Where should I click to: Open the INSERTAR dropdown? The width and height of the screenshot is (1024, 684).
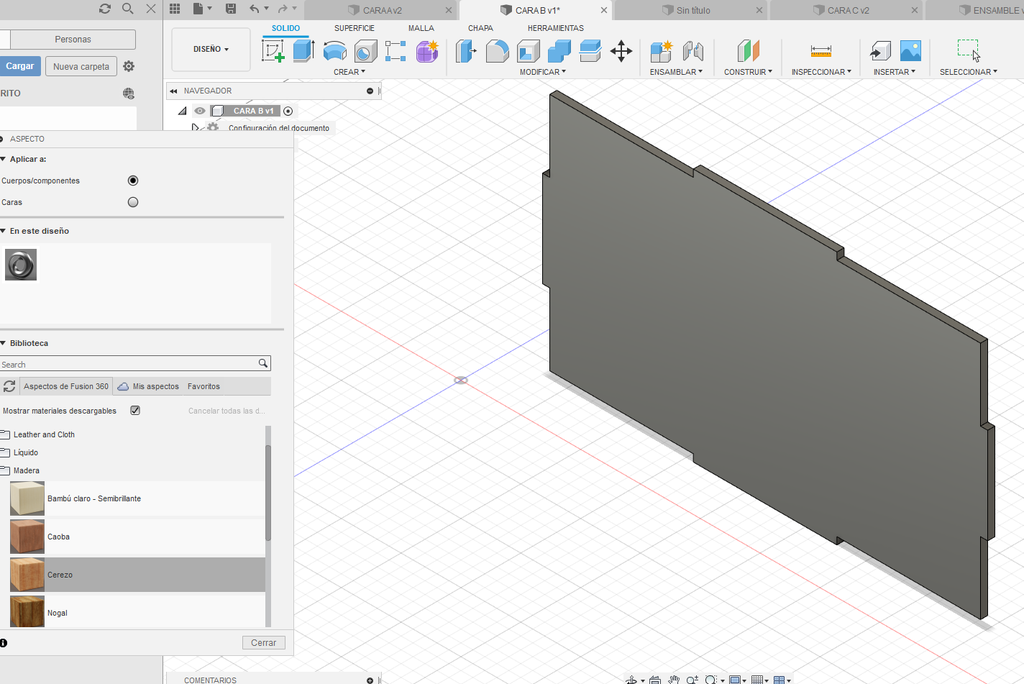tap(895, 72)
